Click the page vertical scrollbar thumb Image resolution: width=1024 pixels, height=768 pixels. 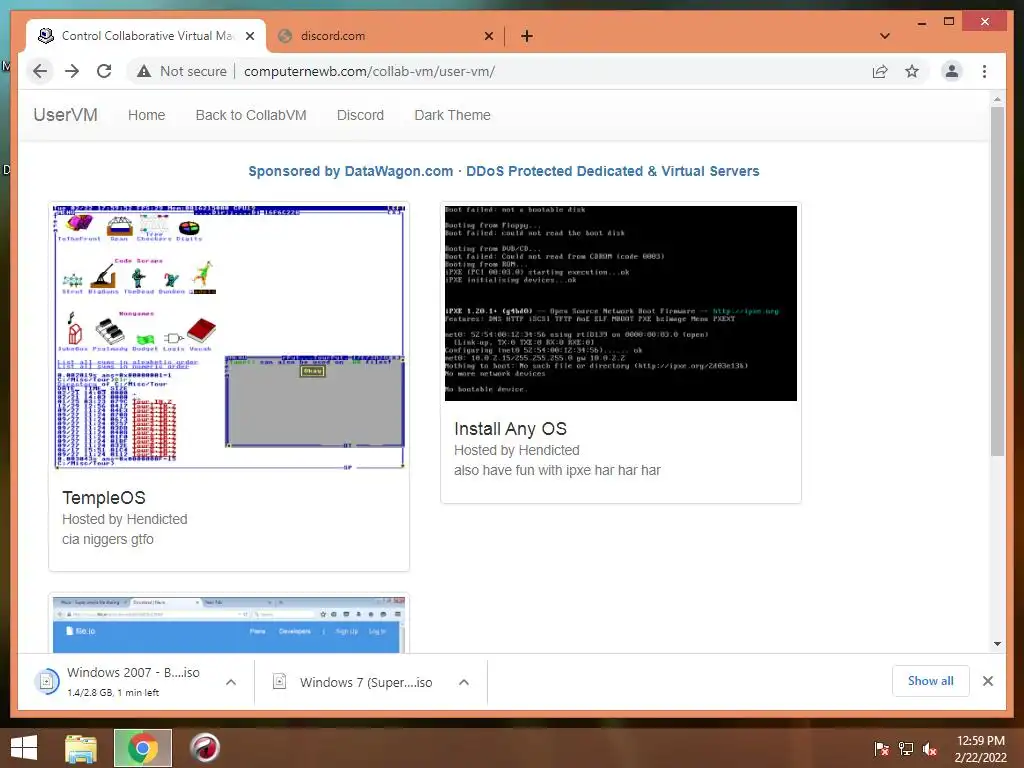(x=997, y=281)
